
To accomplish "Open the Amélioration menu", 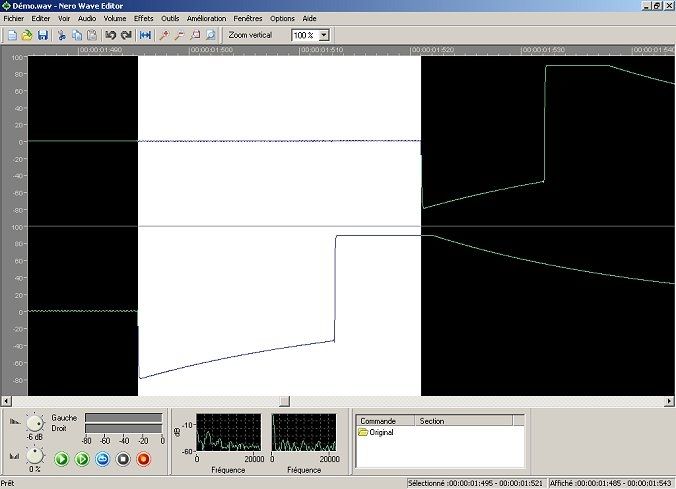I will point(207,19).
